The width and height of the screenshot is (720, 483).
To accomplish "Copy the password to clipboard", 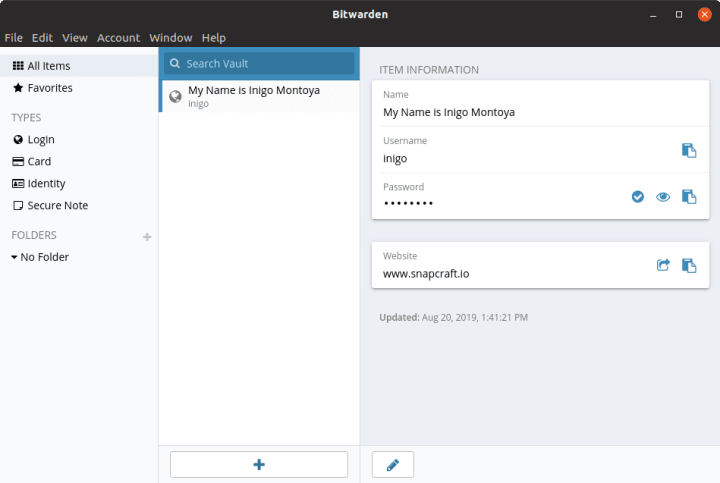I will click(x=689, y=197).
